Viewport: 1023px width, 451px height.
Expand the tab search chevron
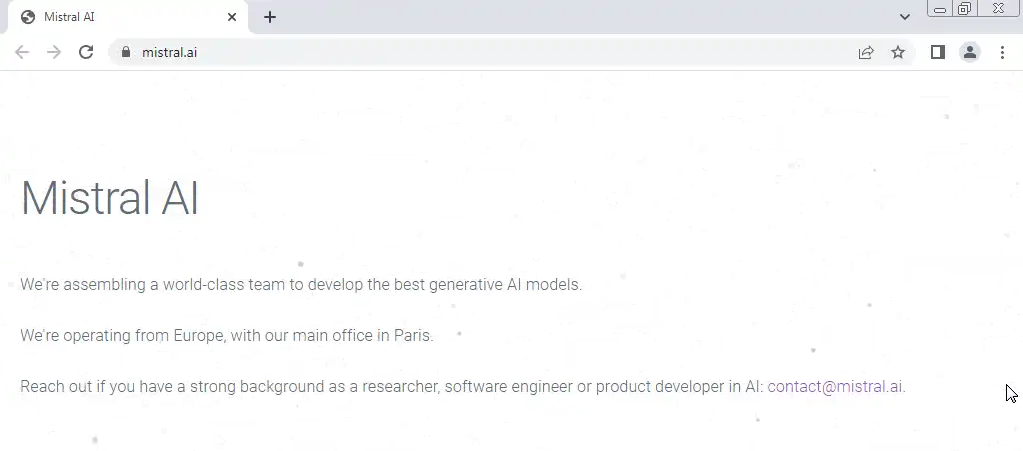(905, 17)
